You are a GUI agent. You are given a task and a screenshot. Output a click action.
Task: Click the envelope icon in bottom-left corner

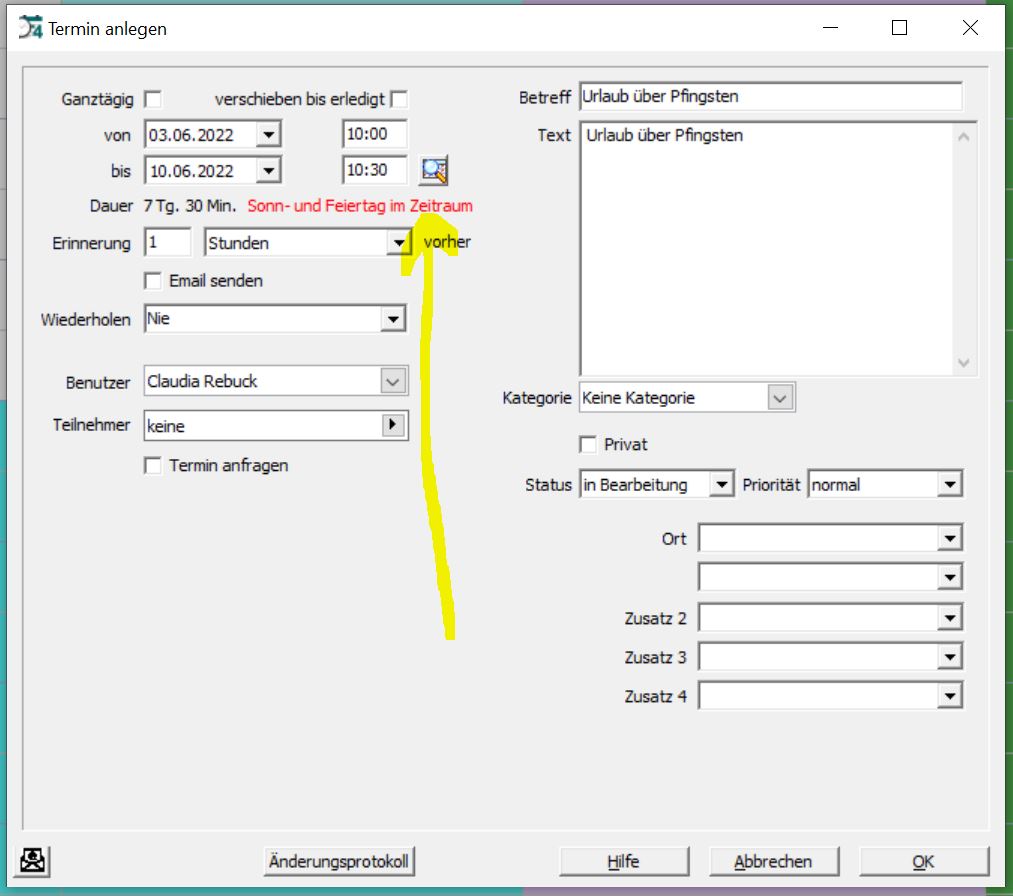[x=35, y=860]
